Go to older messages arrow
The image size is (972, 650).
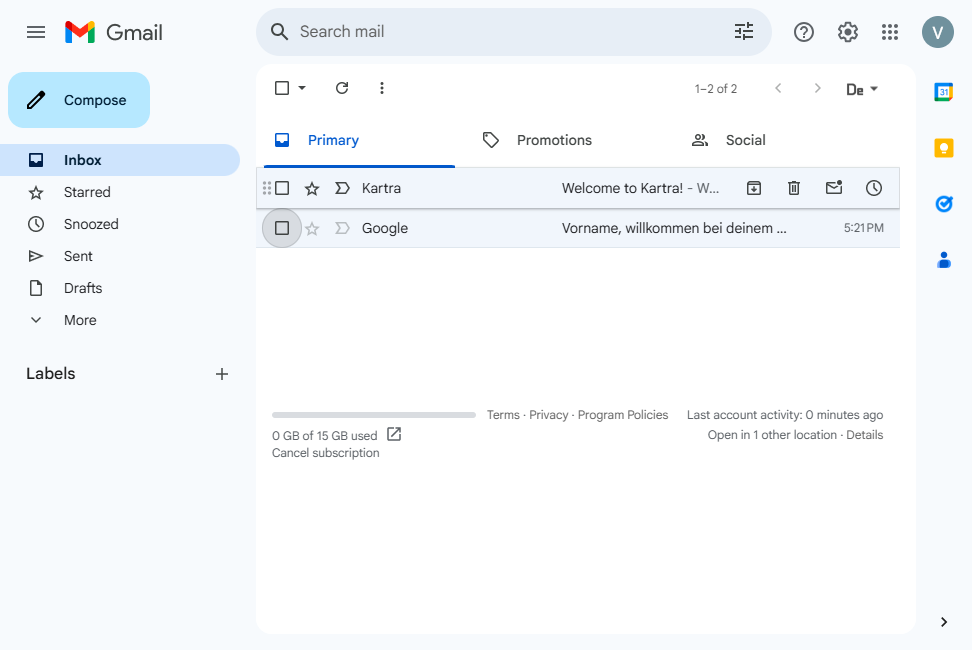pos(818,88)
